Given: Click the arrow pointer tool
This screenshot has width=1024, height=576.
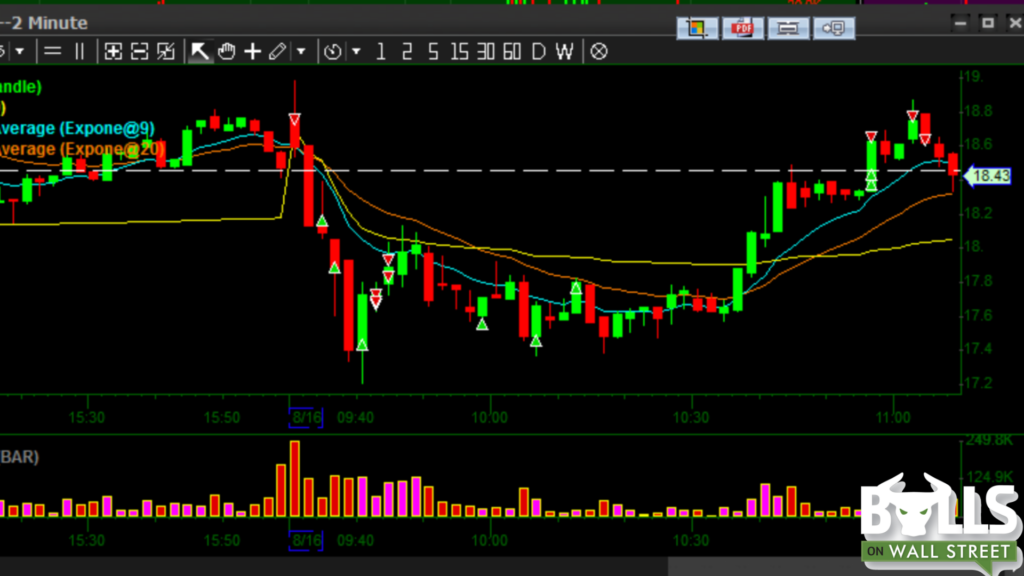Looking at the screenshot, I should coord(197,51).
